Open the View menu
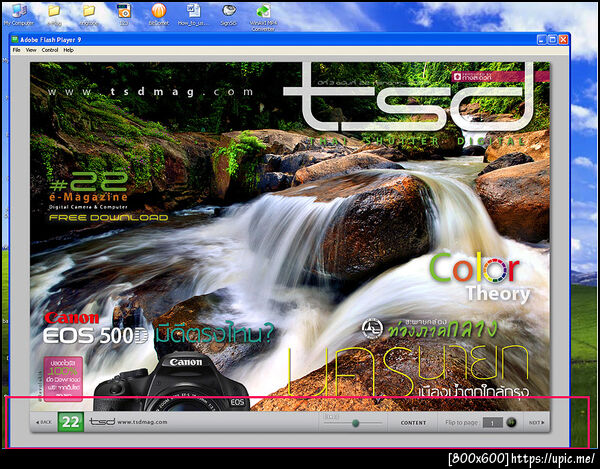 [31, 50]
